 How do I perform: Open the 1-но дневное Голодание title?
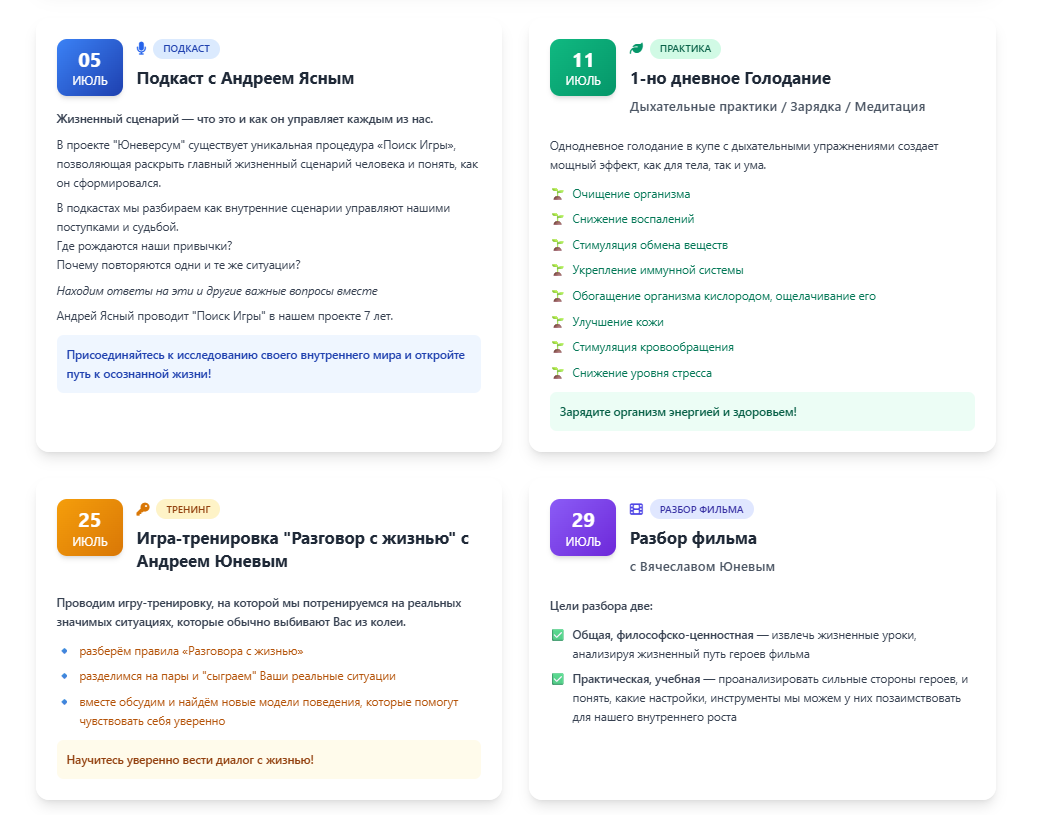pos(731,78)
